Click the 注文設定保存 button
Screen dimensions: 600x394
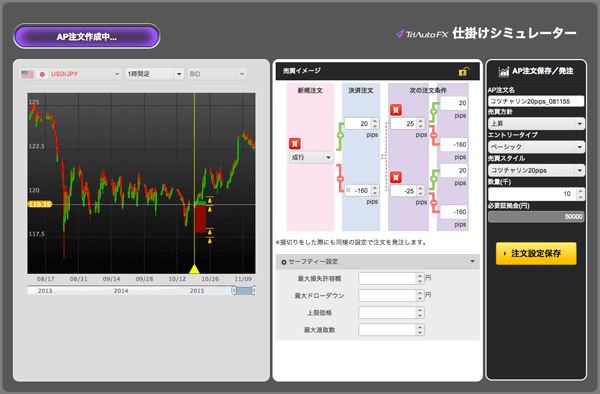536,253
